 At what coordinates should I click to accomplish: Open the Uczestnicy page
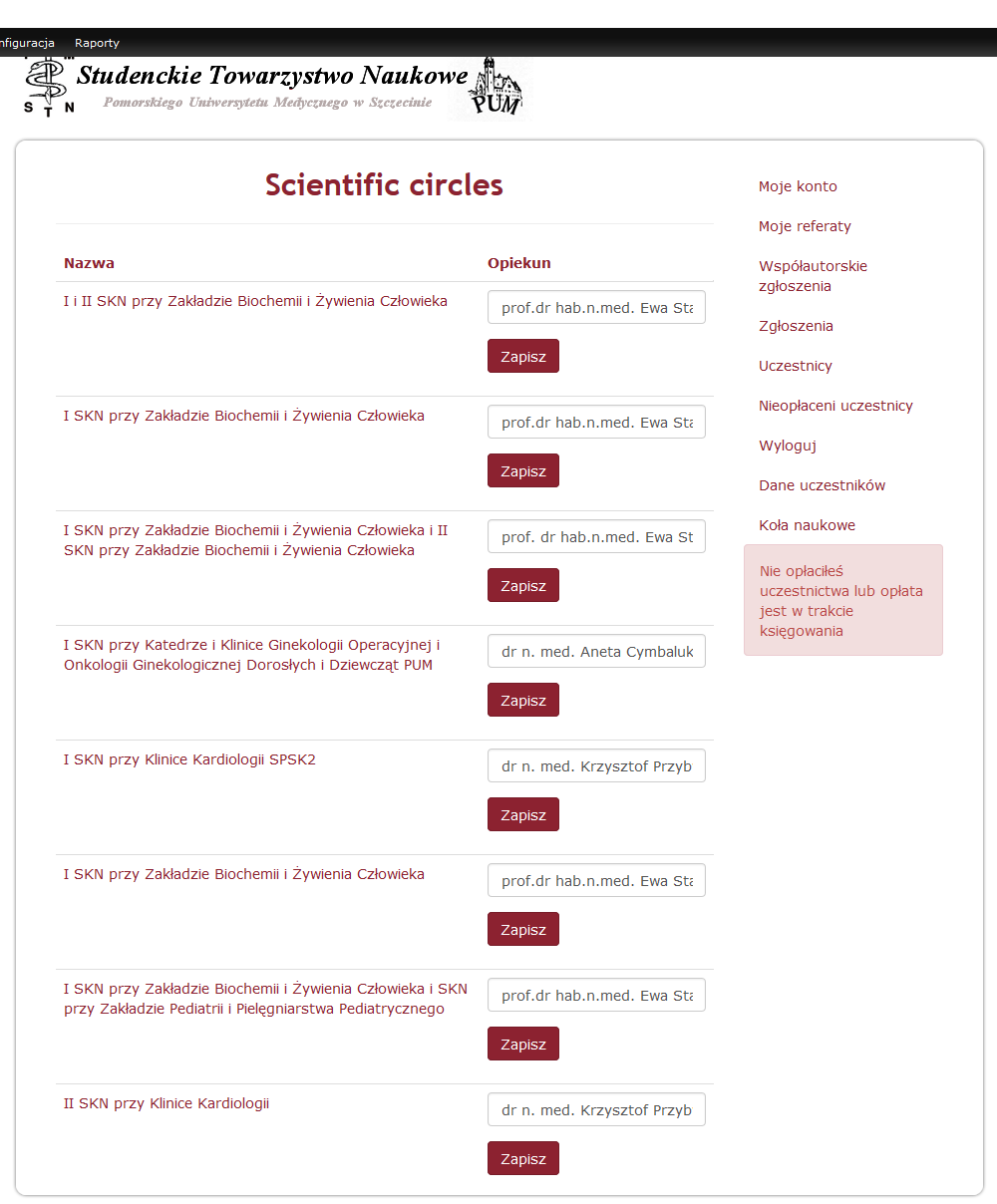click(796, 366)
